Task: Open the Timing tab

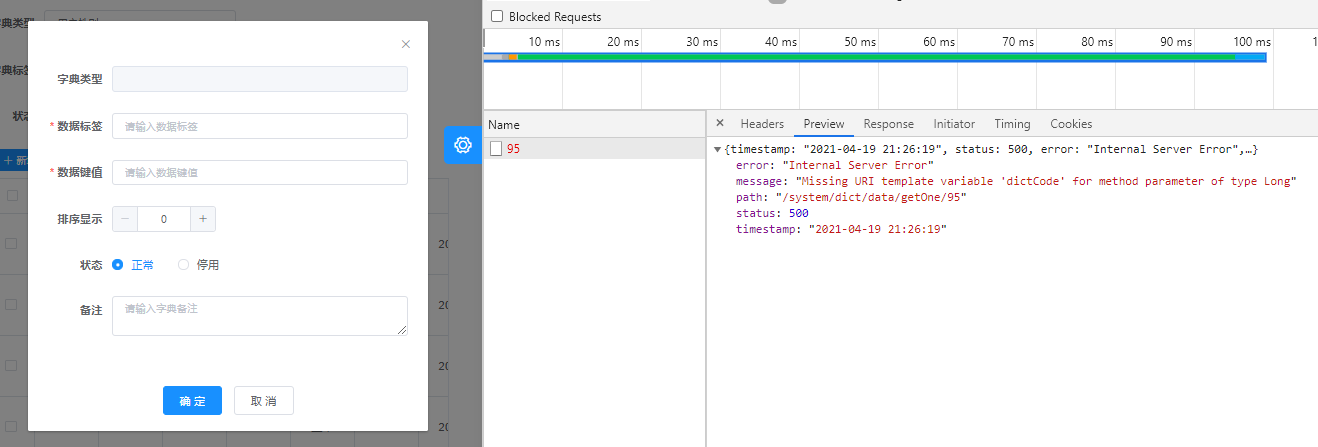Action: (x=1012, y=124)
